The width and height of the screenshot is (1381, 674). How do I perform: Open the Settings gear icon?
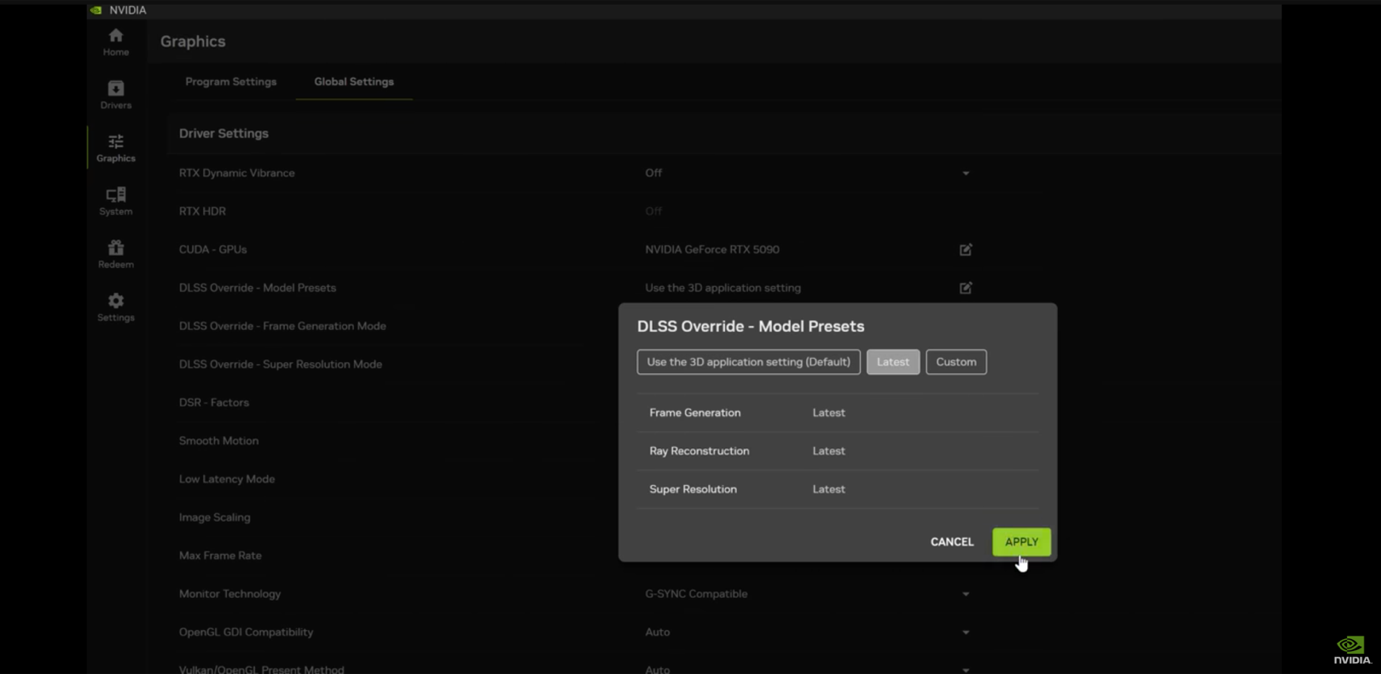(x=115, y=307)
